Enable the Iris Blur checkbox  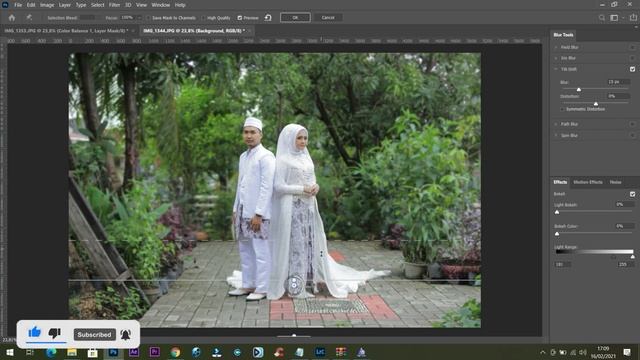(632, 58)
